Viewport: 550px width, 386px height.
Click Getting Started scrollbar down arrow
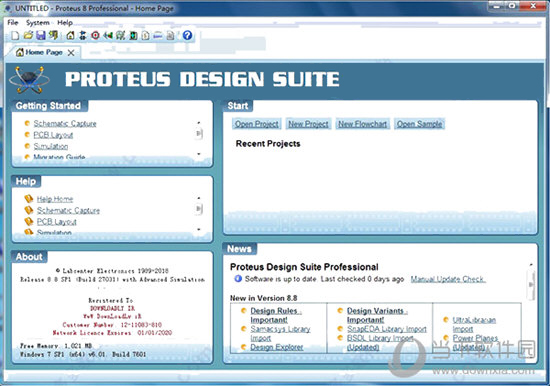(199, 154)
